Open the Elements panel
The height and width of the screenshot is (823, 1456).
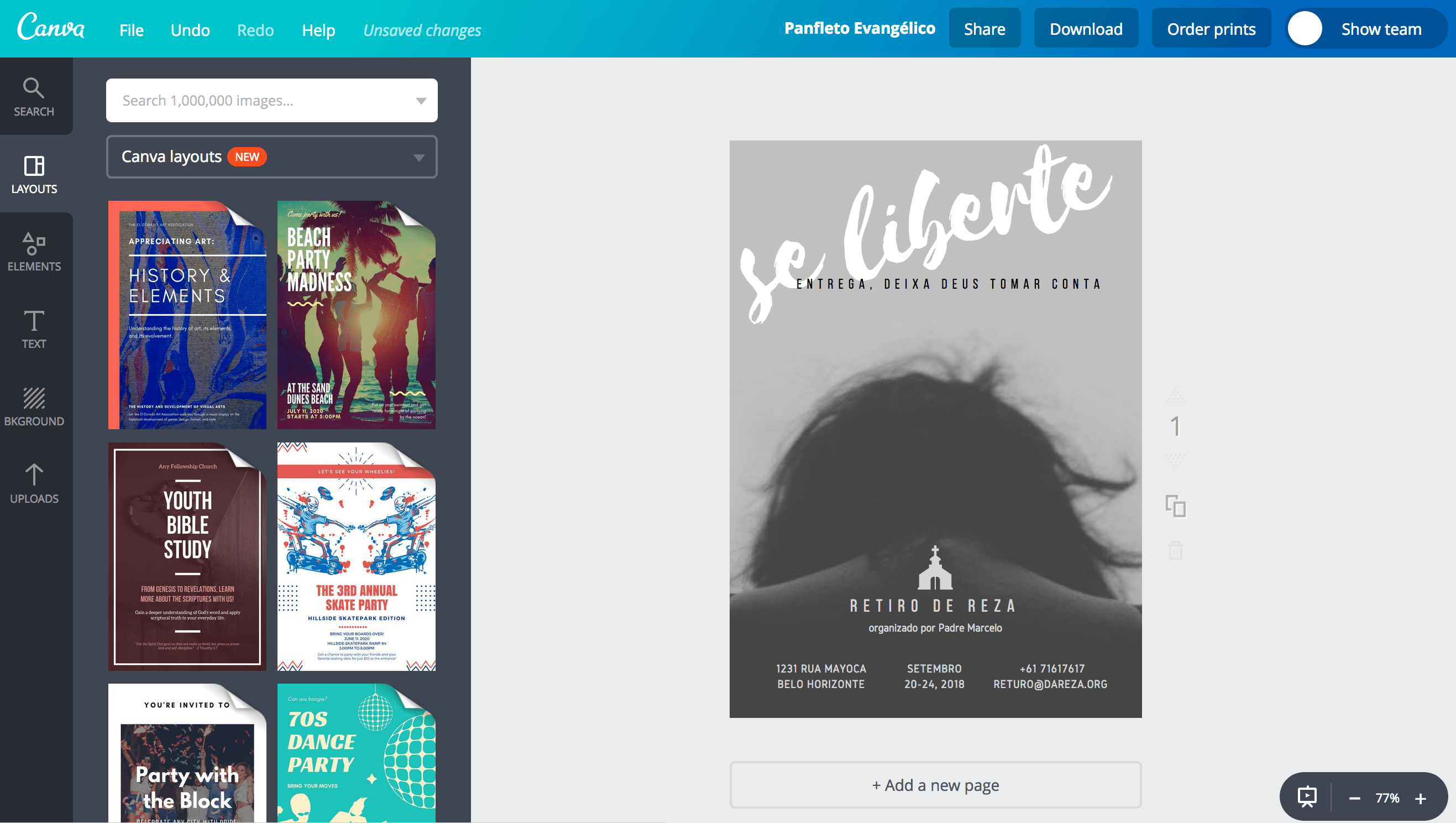pos(34,252)
